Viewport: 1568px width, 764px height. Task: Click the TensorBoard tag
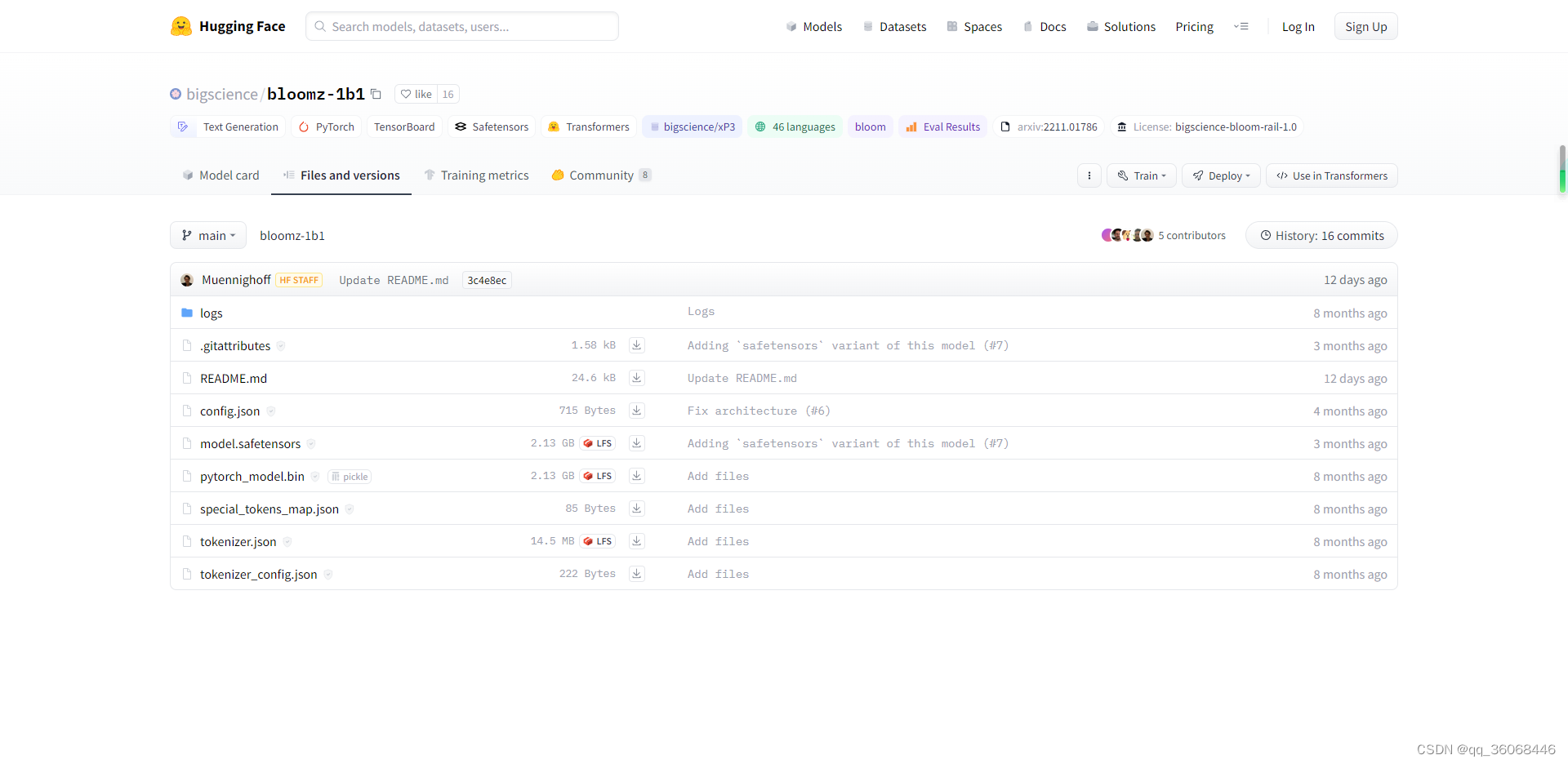click(404, 127)
